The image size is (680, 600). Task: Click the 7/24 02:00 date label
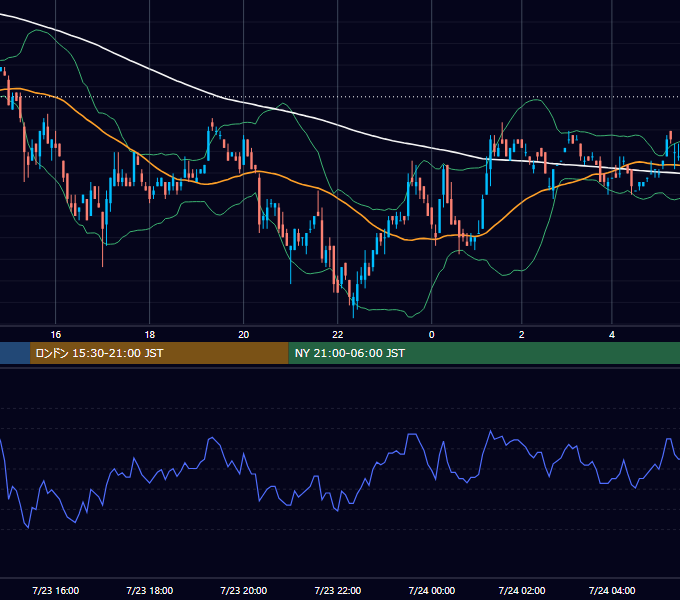coord(522,591)
